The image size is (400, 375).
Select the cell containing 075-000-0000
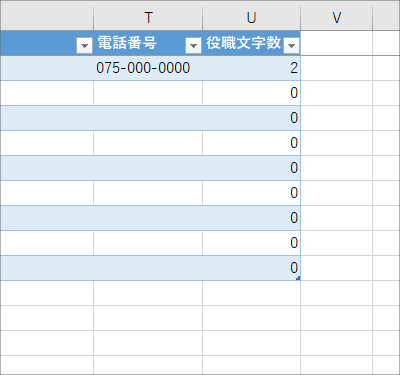(148, 68)
